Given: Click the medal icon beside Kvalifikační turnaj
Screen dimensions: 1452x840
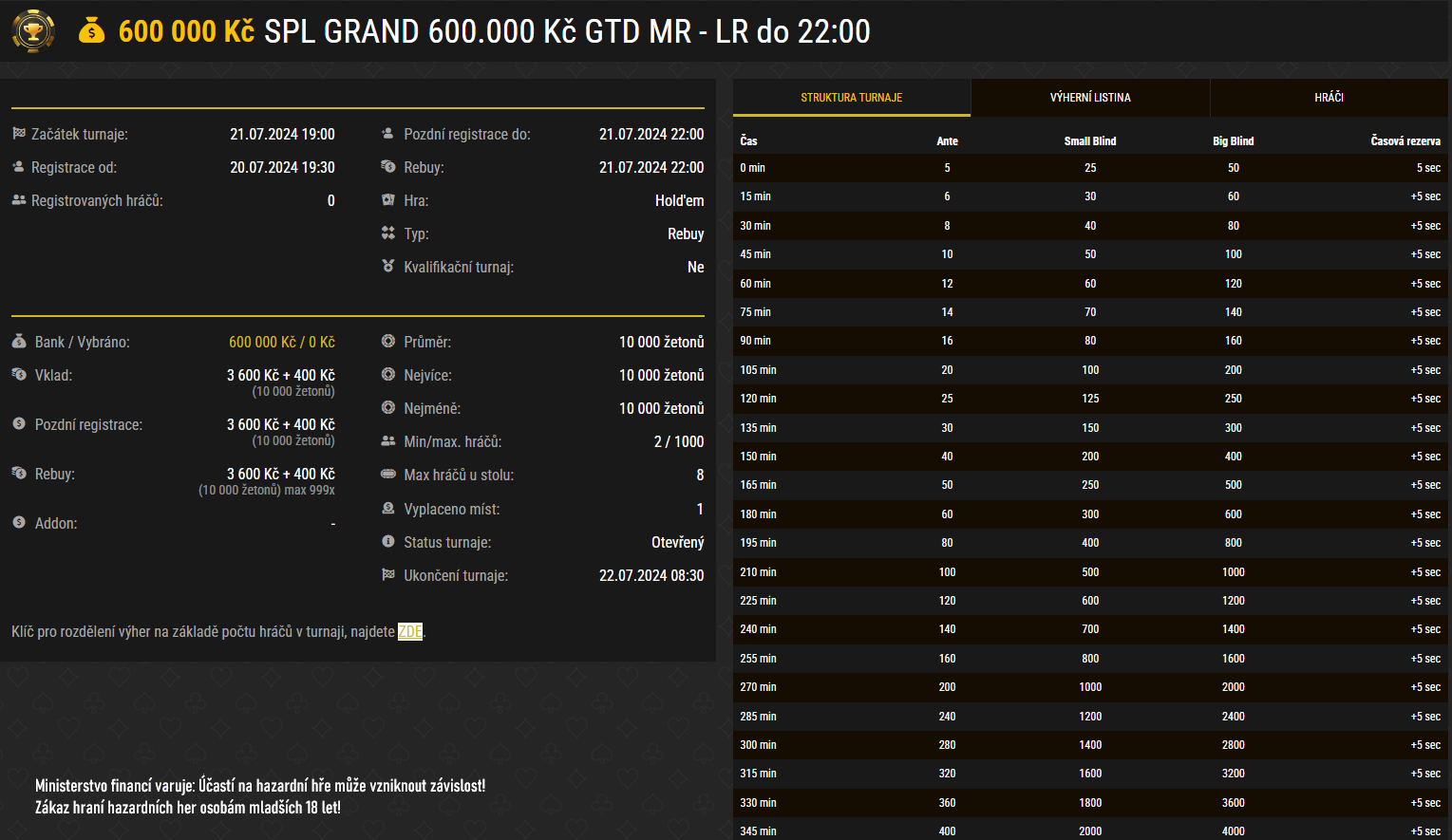Looking at the screenshot, I should 389,267.
